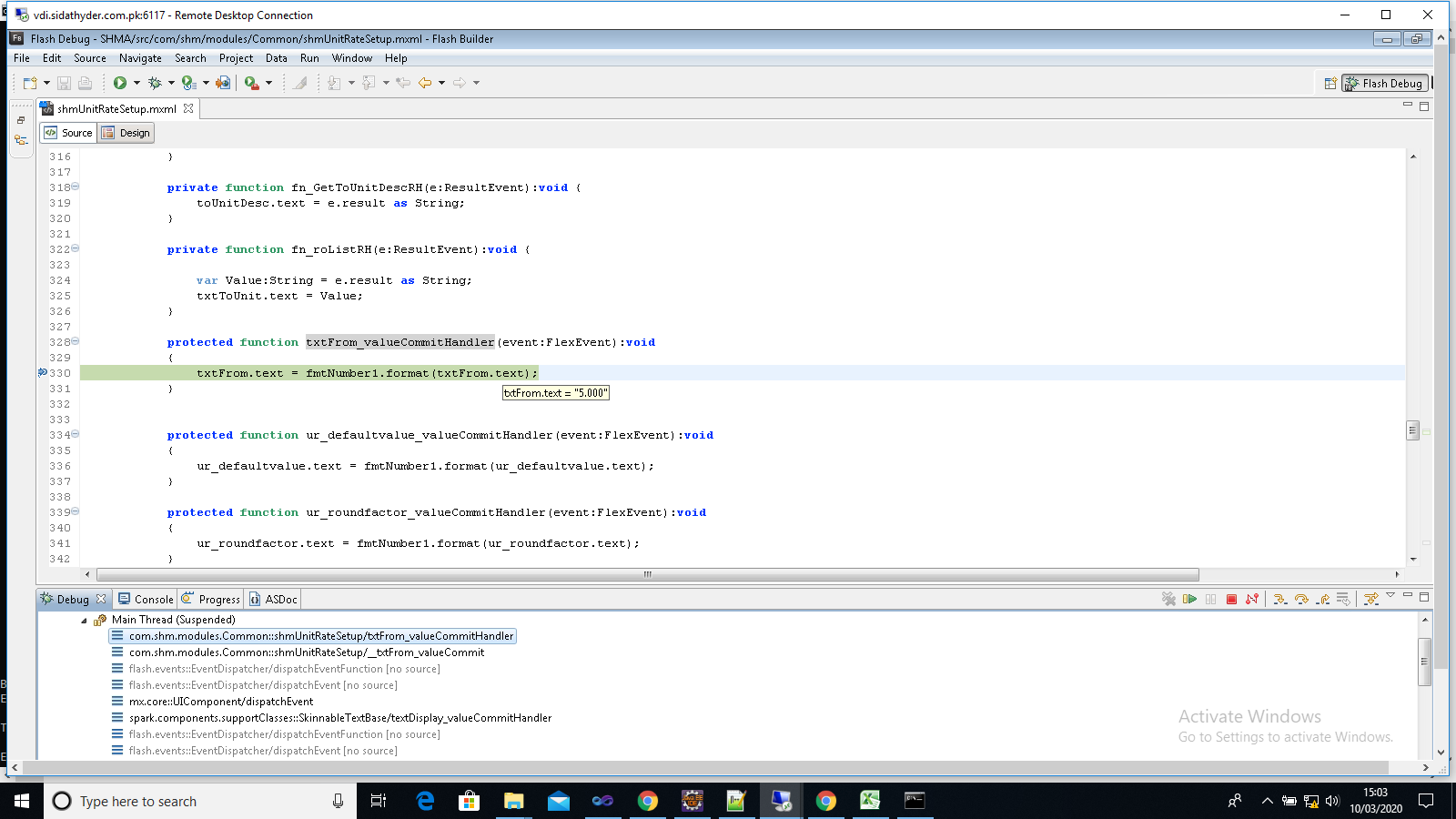Open Microsoft Edge from the taskbar
This screenshot has width=1456, height=819.
425,801
